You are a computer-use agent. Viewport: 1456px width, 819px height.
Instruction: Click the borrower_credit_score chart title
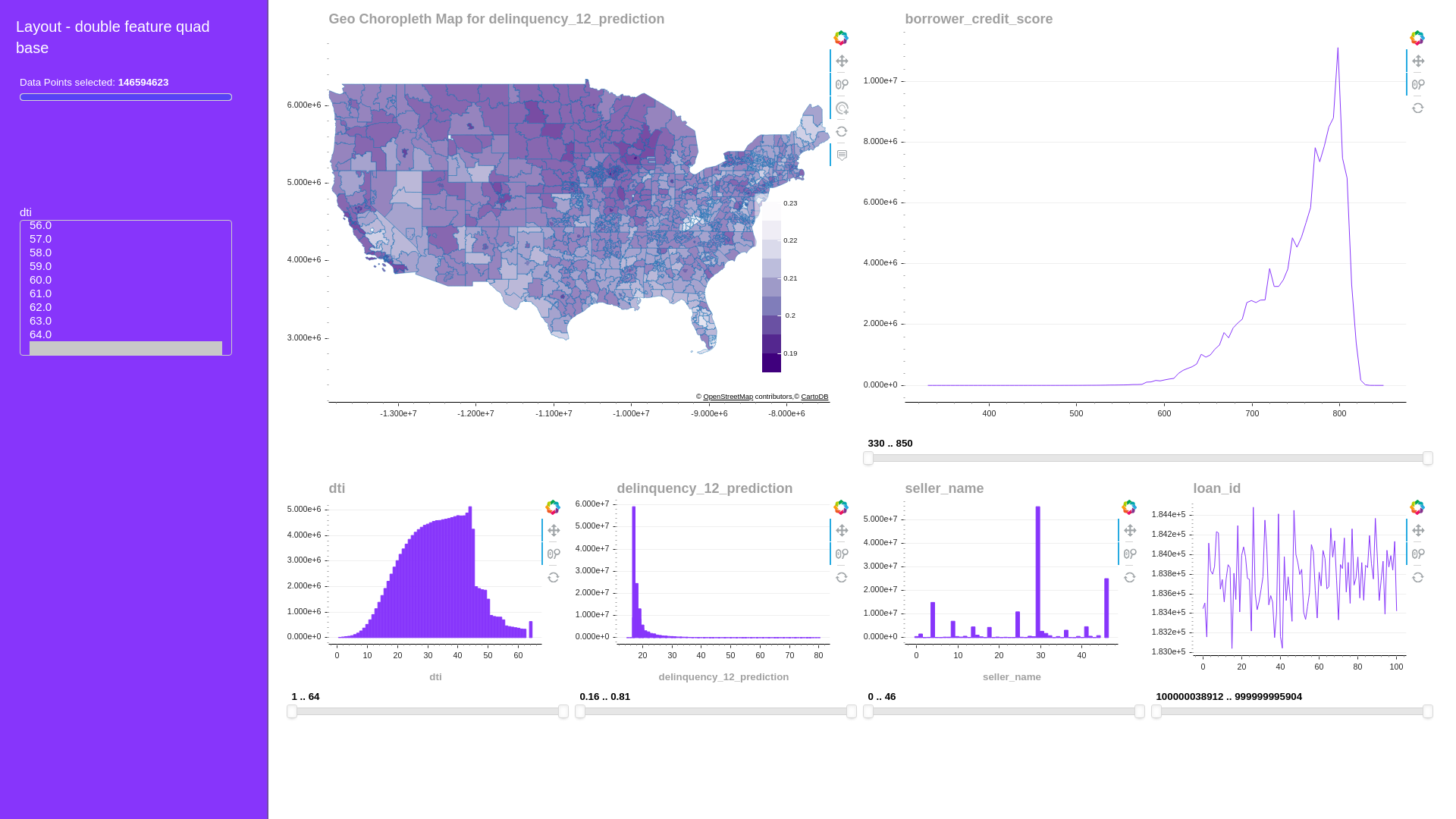click(979, 19)
